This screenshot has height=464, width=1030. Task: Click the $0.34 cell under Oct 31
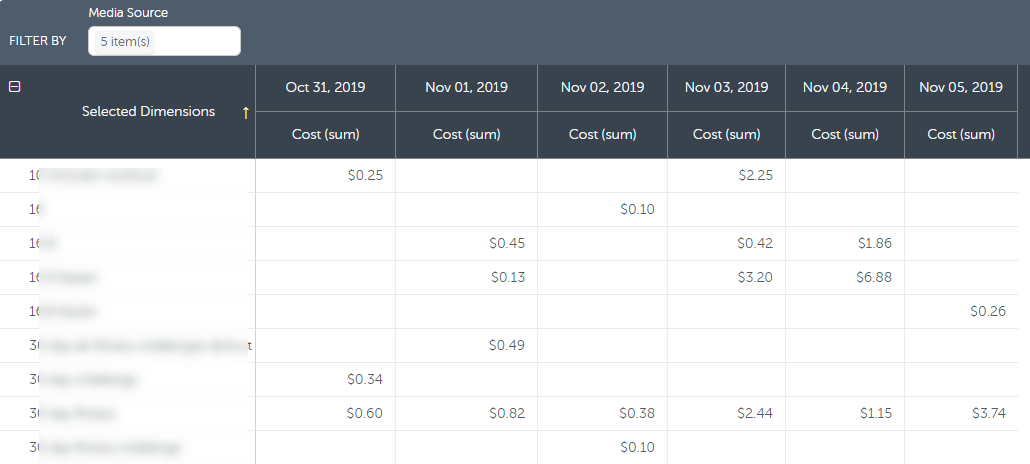(364, 379)
